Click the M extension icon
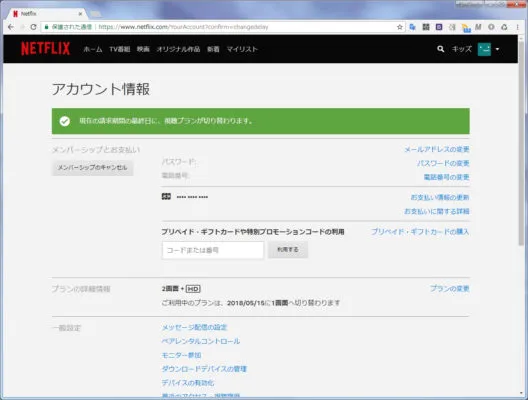 (478, 27)
